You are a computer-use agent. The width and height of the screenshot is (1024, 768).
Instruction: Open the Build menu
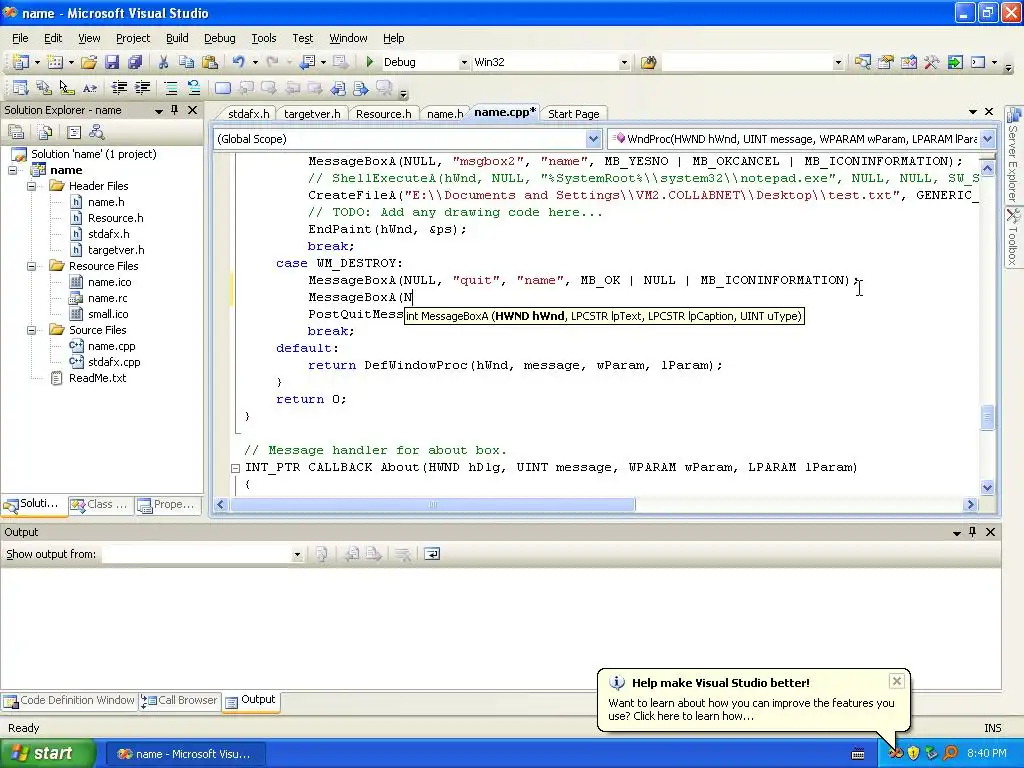point(177,38)
